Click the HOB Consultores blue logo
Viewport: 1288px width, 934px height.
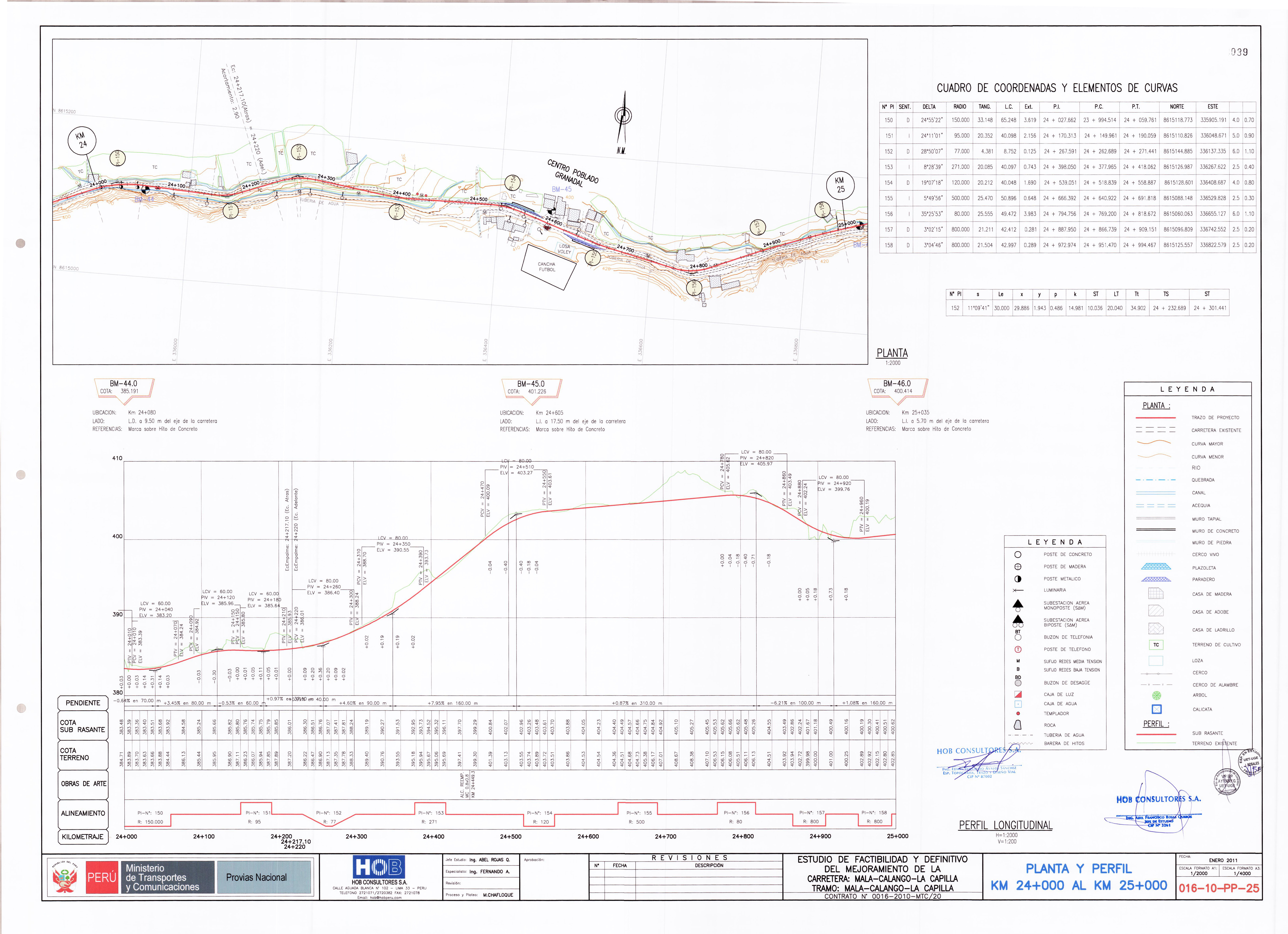379,867
